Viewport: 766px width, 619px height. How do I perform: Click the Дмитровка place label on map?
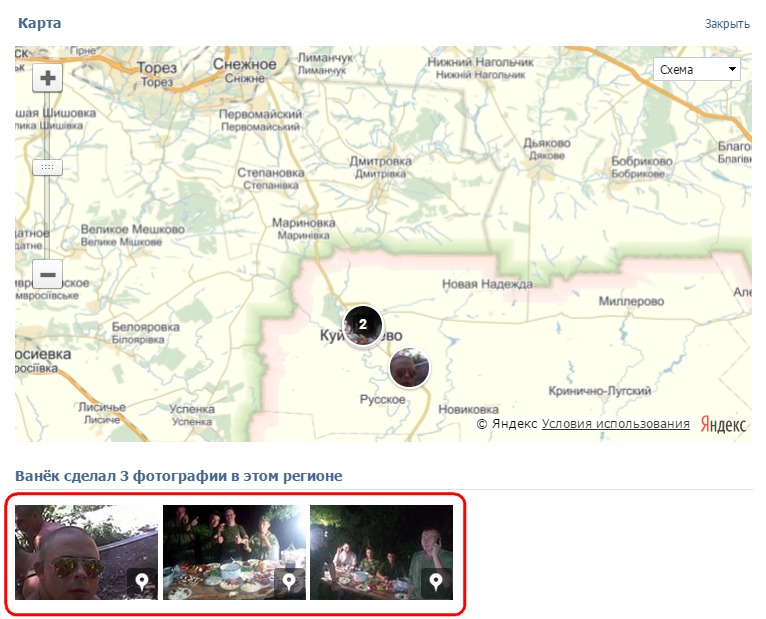pyautogui.click(x=380, y=161)
